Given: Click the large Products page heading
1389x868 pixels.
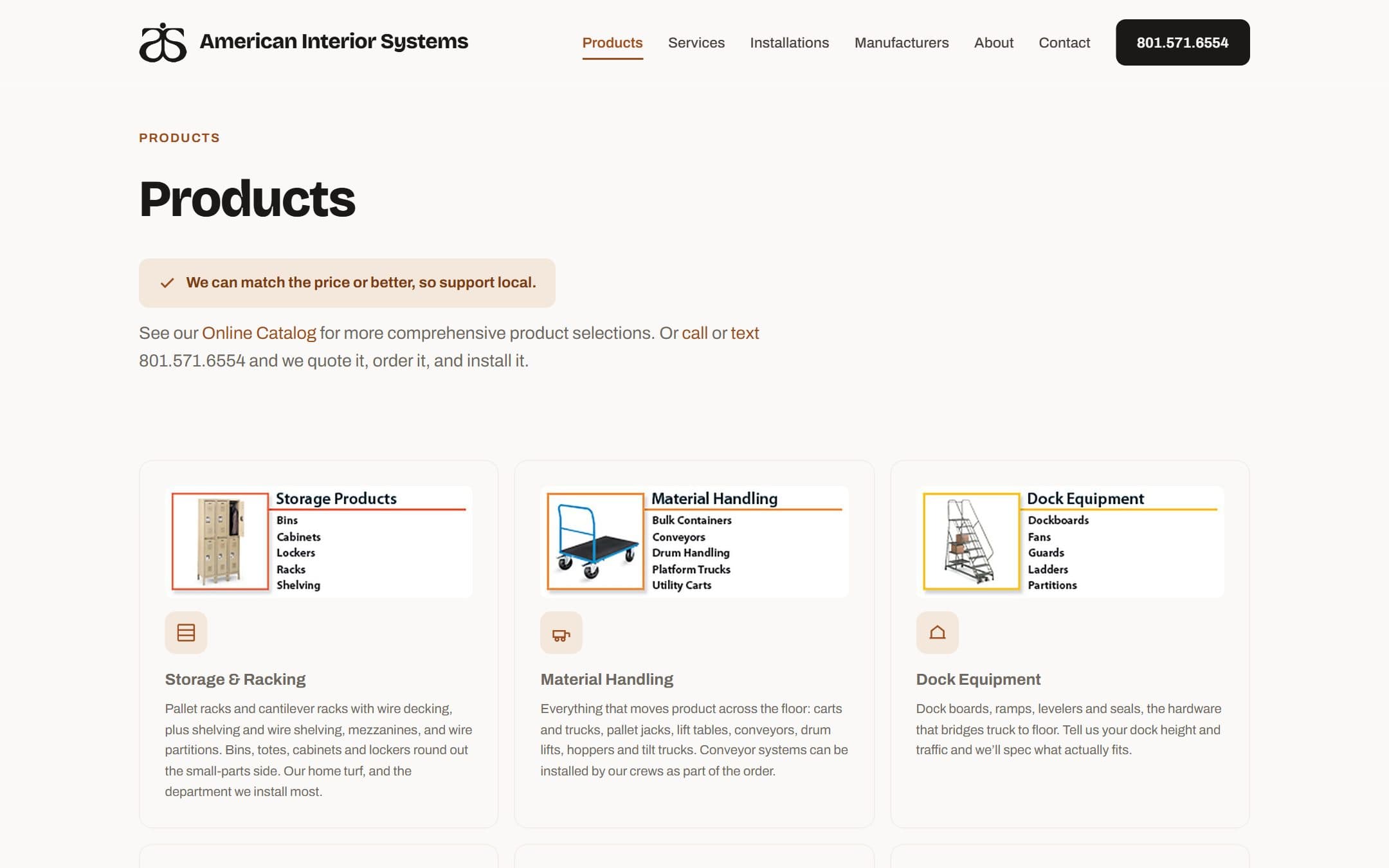Looking at the screenshot, I should tap(248, 199).
